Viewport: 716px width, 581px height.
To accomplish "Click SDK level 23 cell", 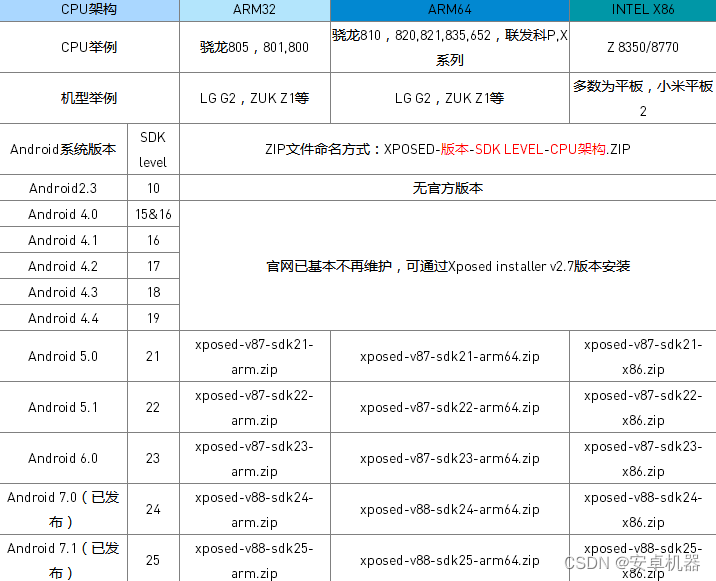I will [x=153, y=458].
